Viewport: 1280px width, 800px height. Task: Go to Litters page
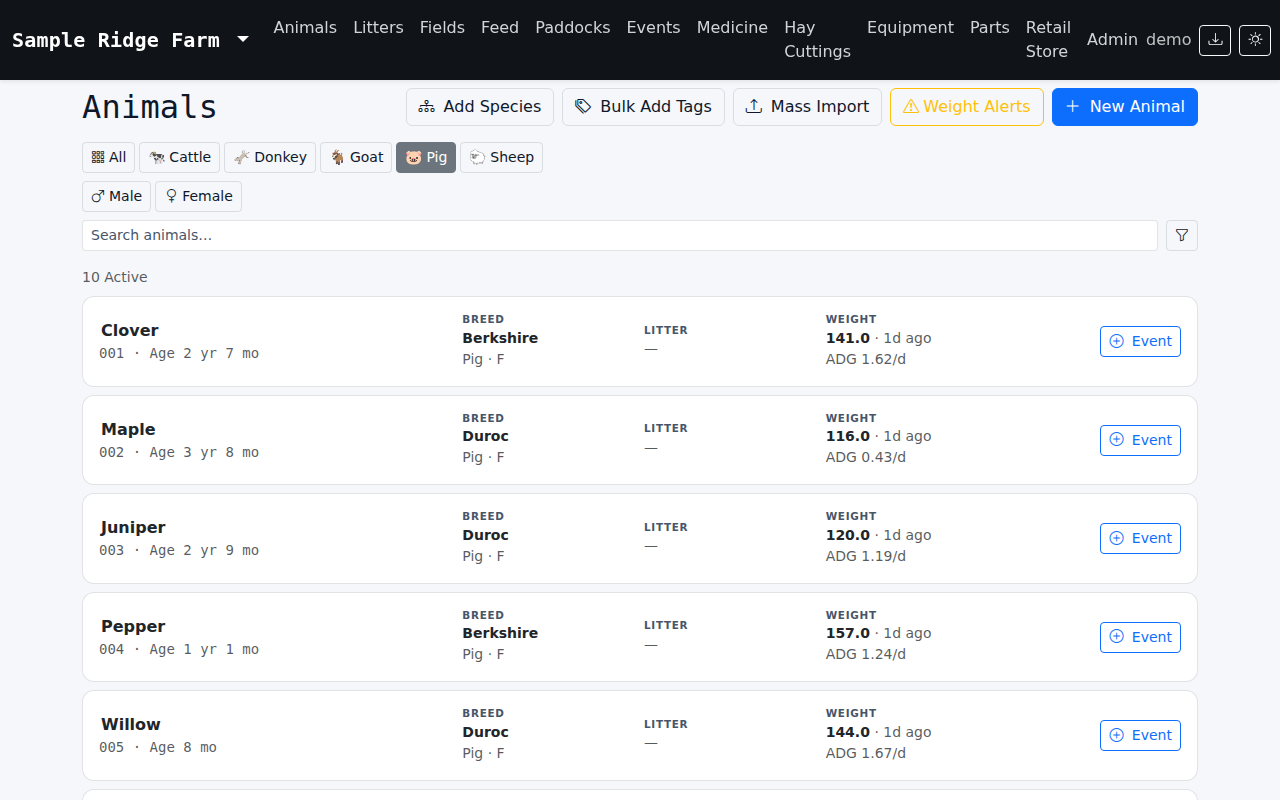pos(378,28)
